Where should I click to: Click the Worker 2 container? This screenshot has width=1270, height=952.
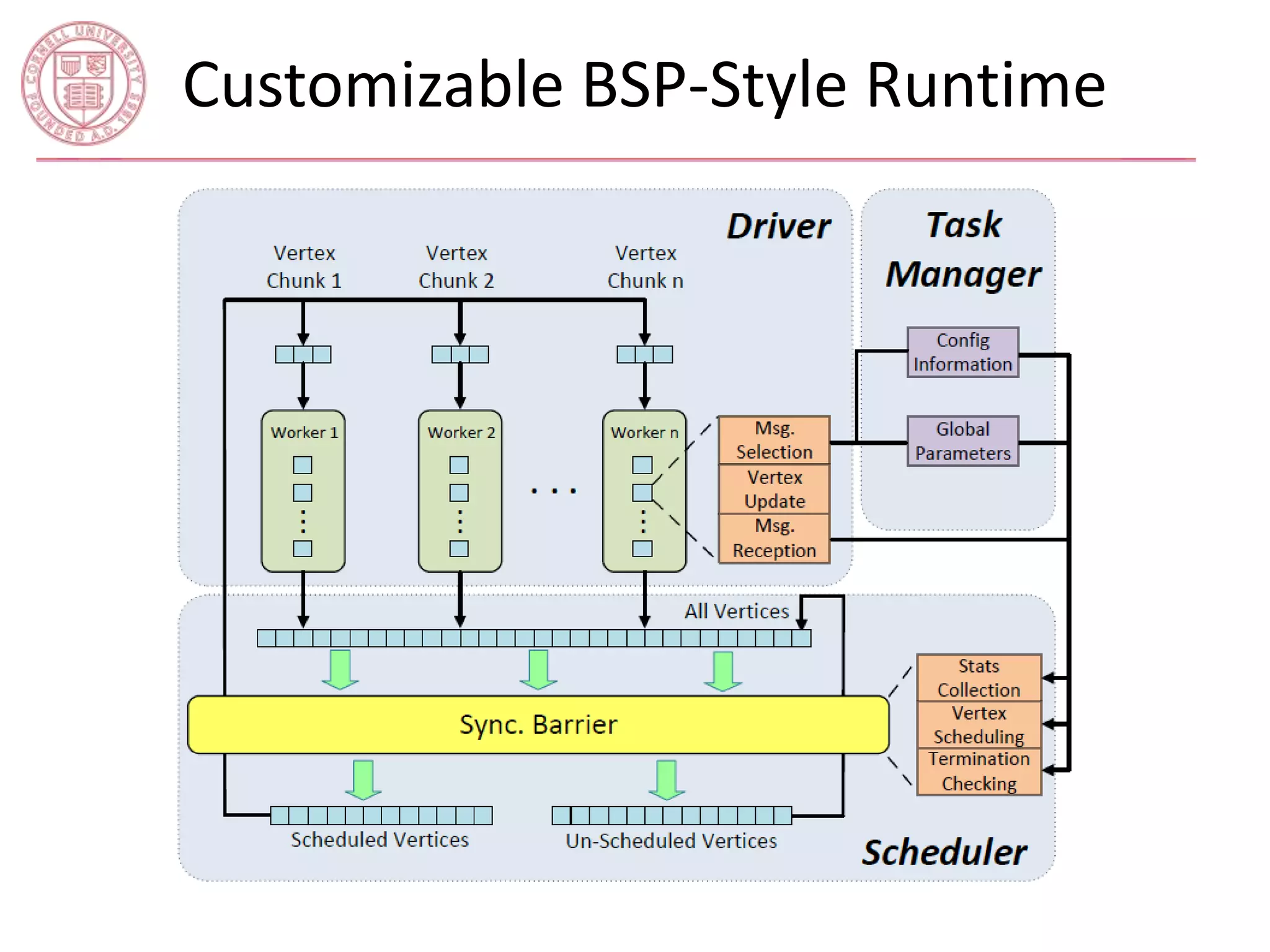click(x=460, y=491)
